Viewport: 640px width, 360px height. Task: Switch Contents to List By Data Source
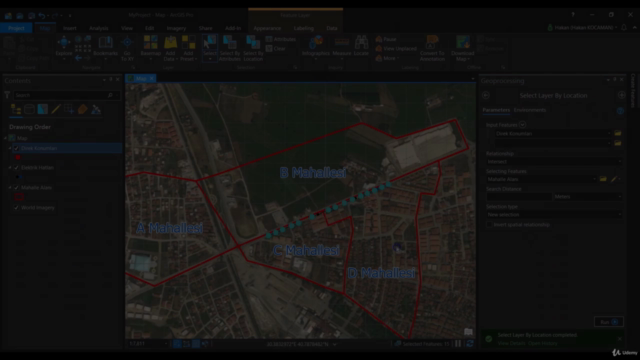coord(29,109)
